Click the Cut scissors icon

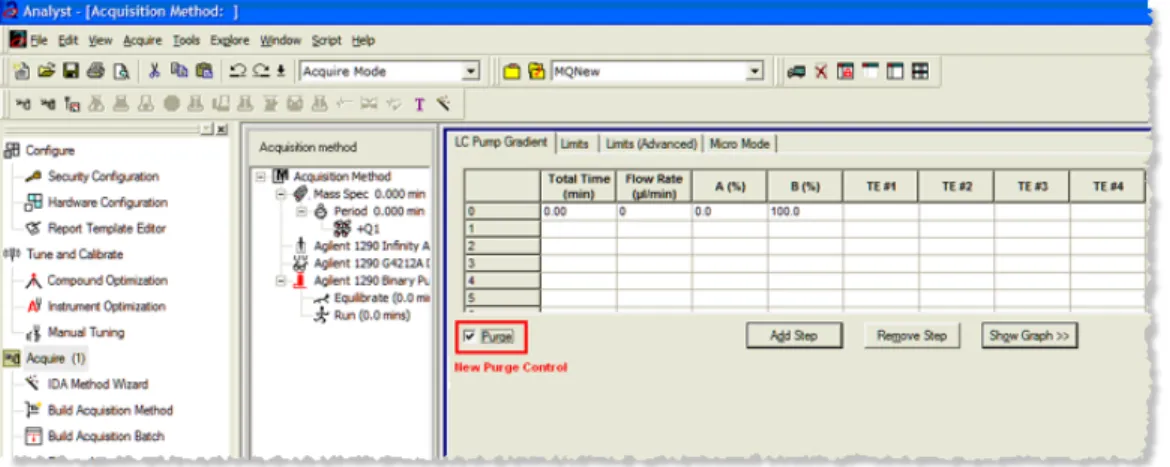[x=154, y=72]
